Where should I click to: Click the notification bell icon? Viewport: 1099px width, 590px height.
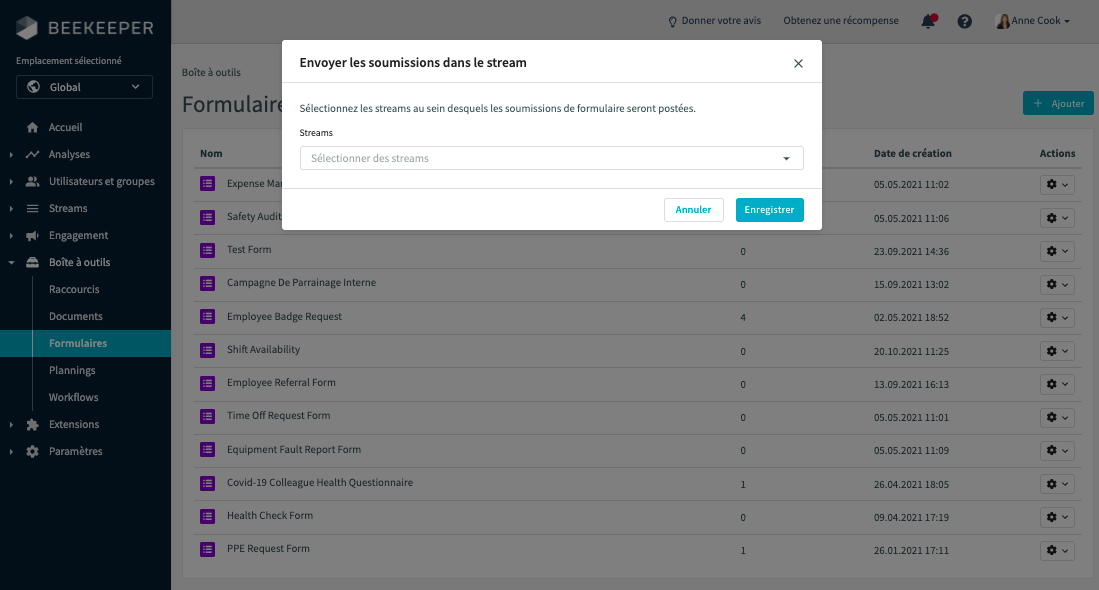928,21
